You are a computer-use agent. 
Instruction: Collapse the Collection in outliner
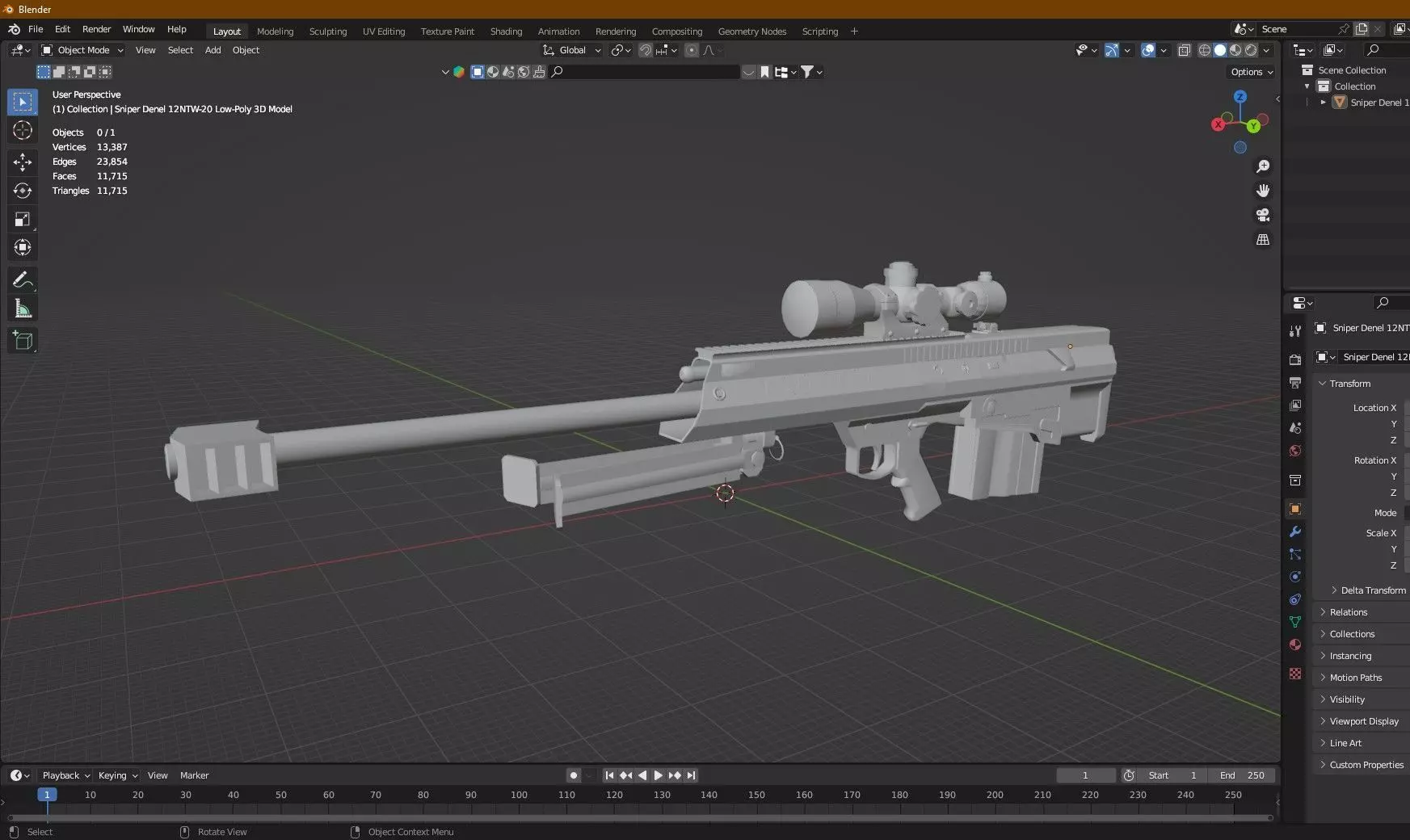(1307, 86)
